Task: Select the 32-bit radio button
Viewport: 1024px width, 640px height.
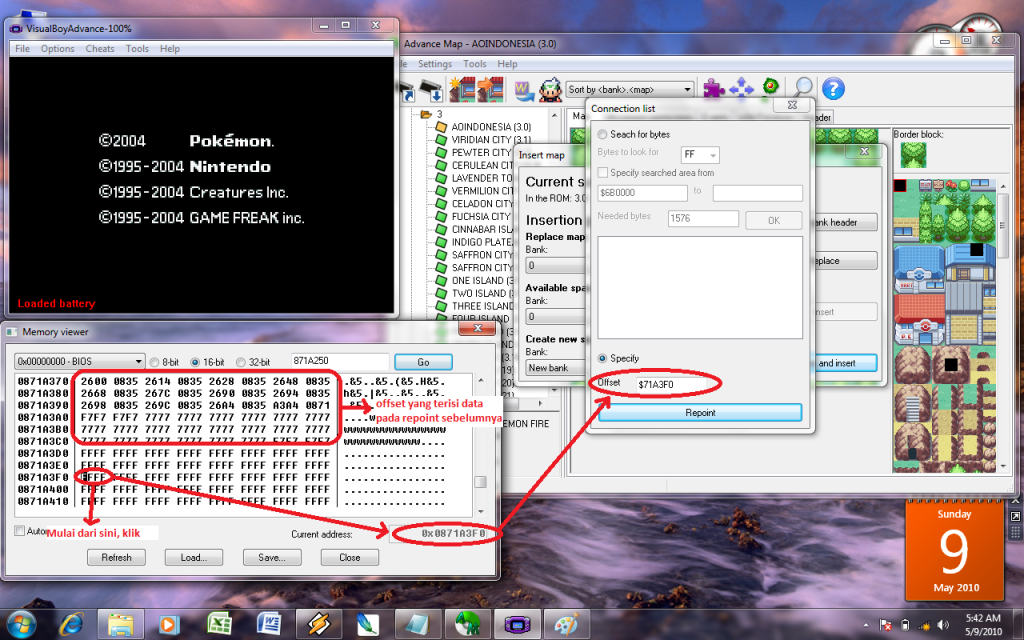Action: click(x=240, y=362)
